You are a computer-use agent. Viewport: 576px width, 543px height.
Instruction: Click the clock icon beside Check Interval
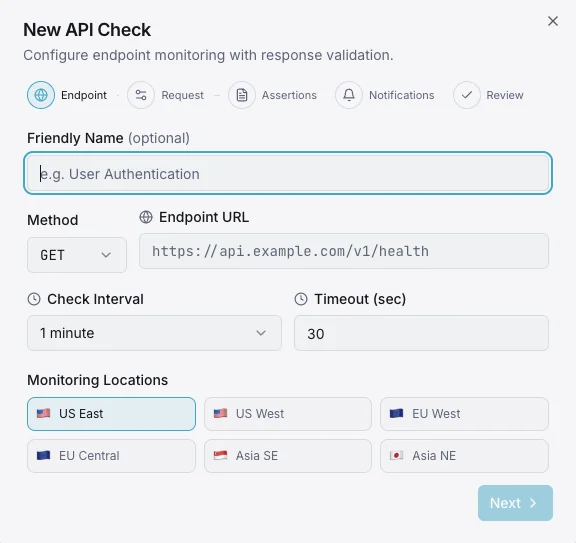[34, 299]
